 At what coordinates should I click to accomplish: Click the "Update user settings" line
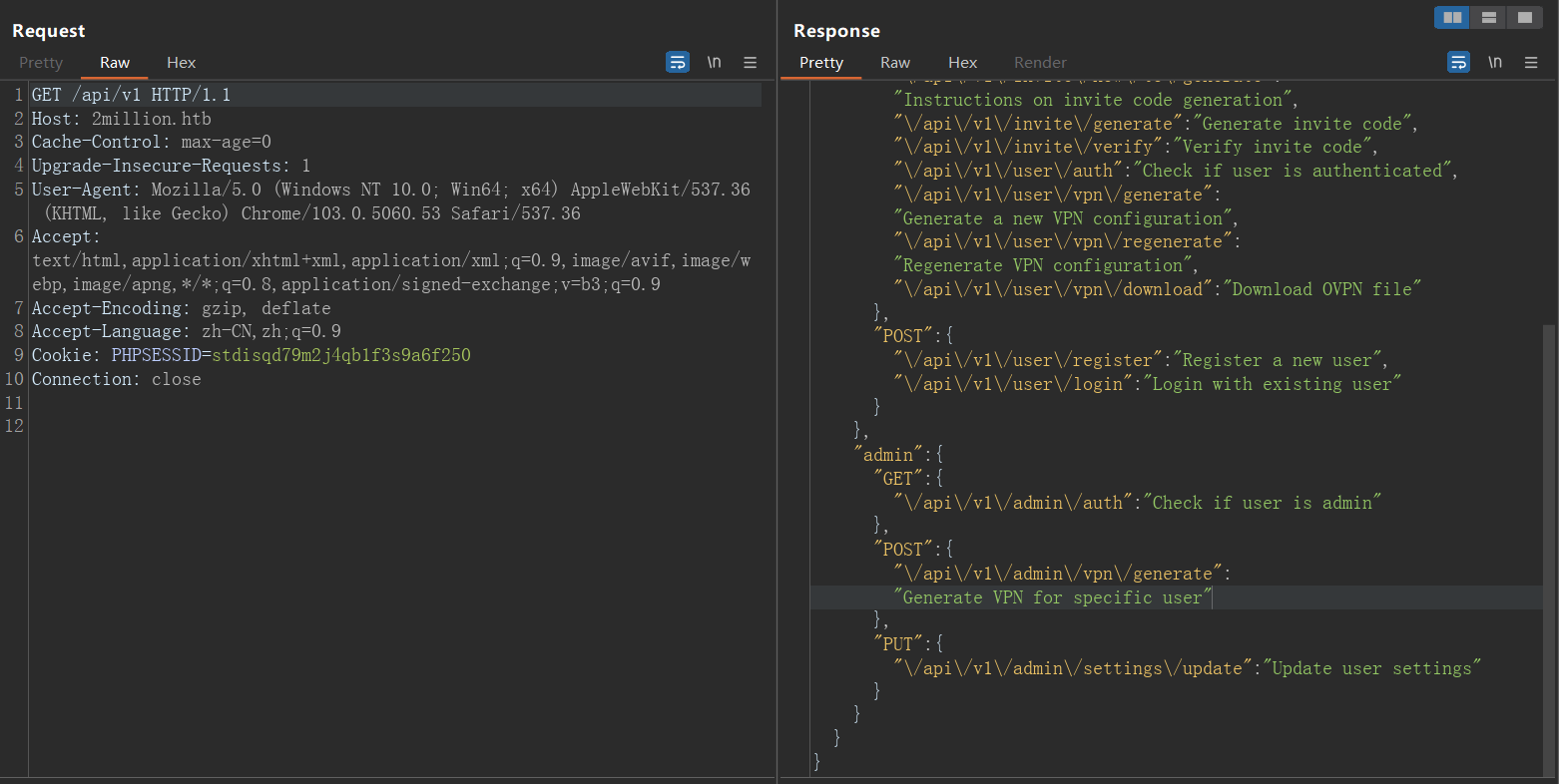point(1188,668)
